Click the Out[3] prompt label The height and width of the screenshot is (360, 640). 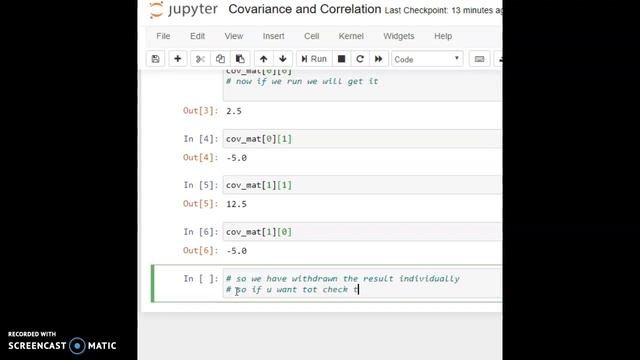(x=201, y=111)
